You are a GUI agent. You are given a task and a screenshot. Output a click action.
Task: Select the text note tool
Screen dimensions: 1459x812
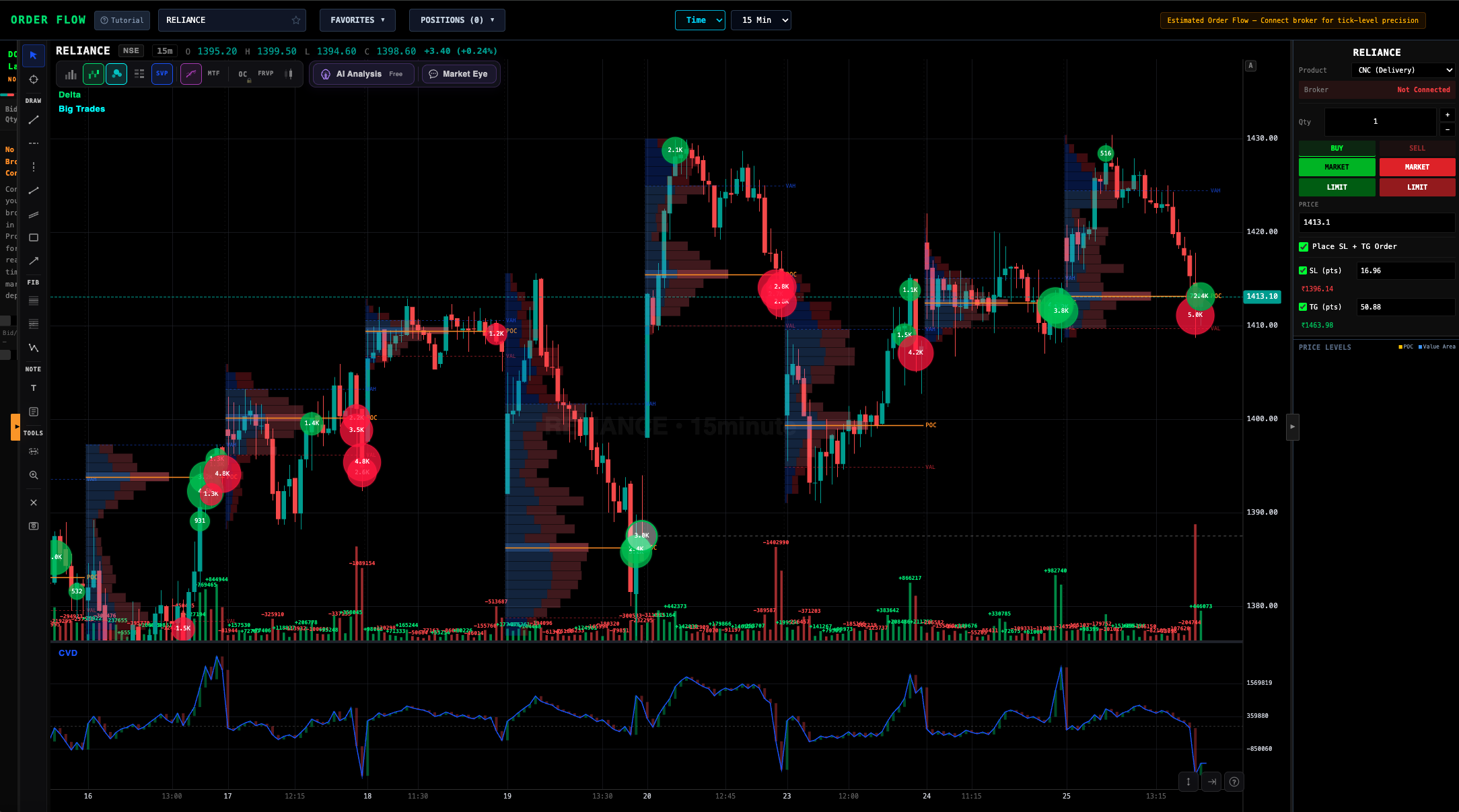point(34,388)
